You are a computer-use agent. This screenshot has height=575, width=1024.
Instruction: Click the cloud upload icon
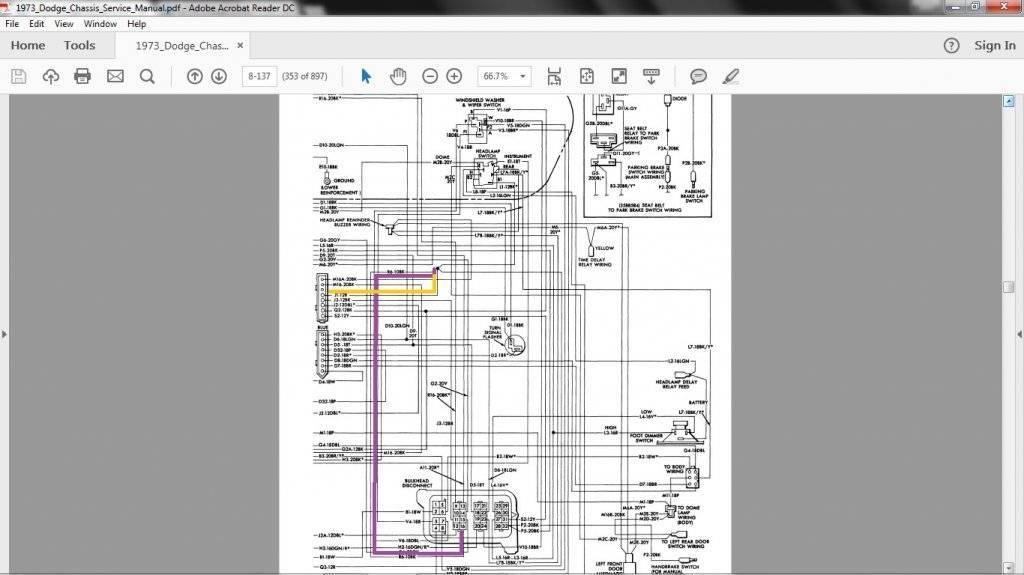(50, 76)
